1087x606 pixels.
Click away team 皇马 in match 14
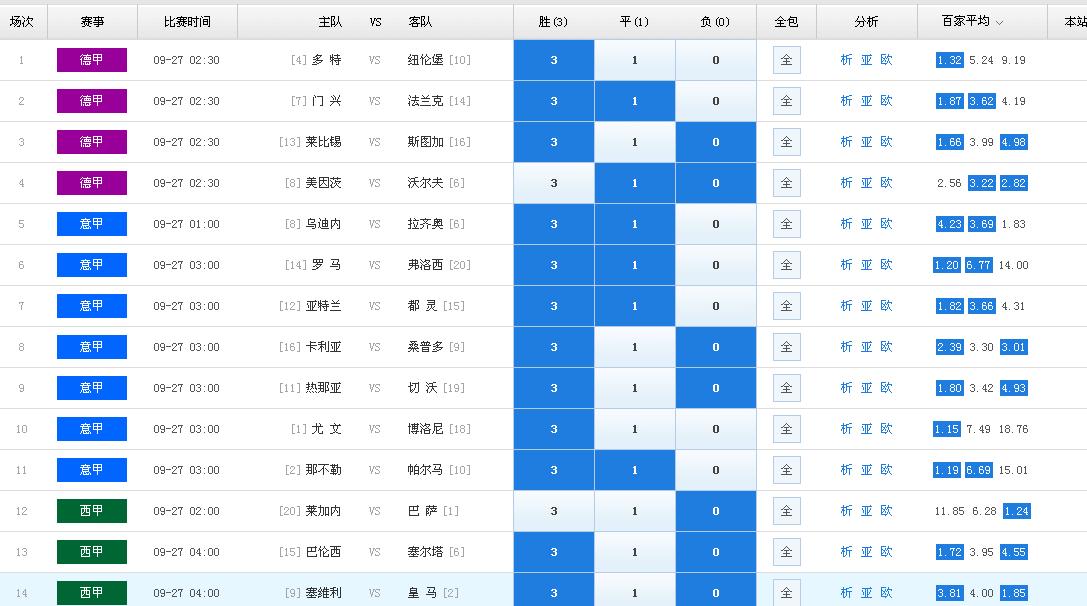coord(422,592)
